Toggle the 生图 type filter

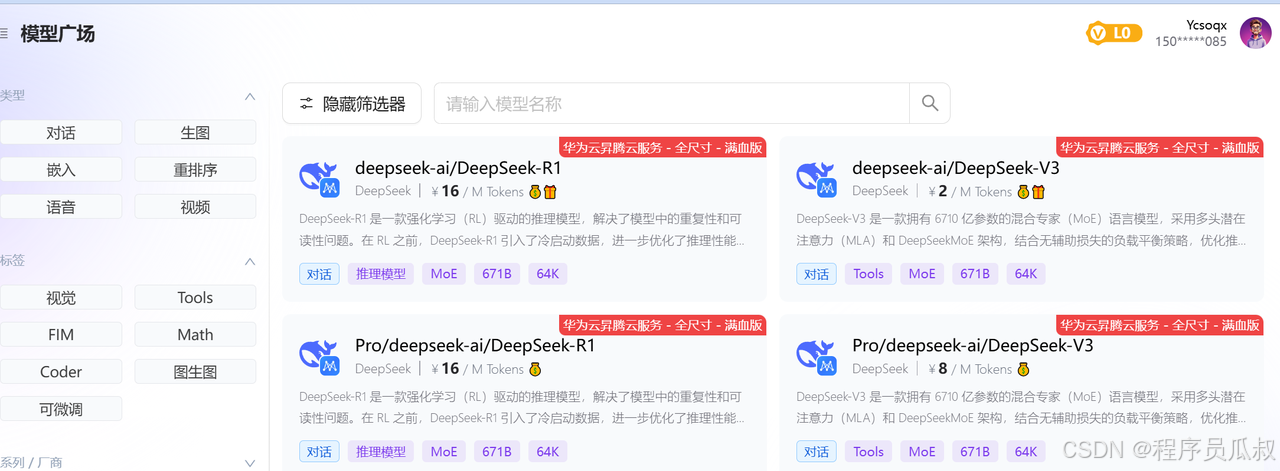(195, 132)
